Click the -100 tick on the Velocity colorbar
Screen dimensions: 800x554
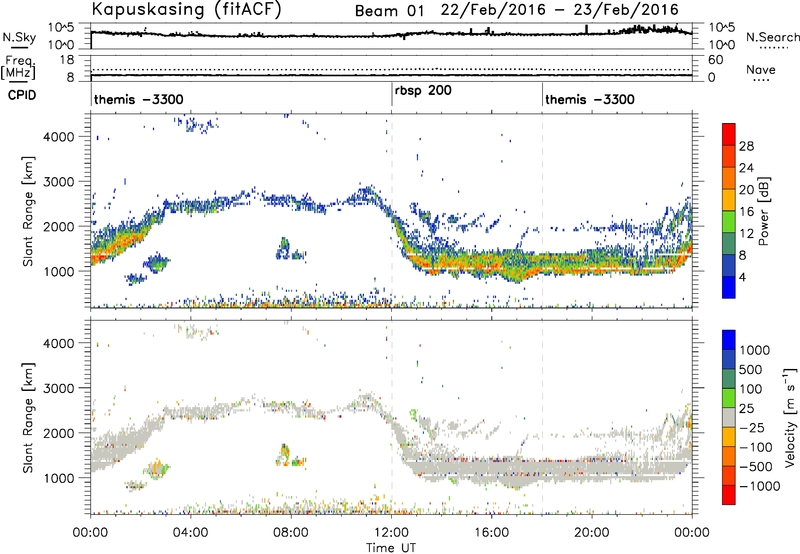tap(755, 447)
